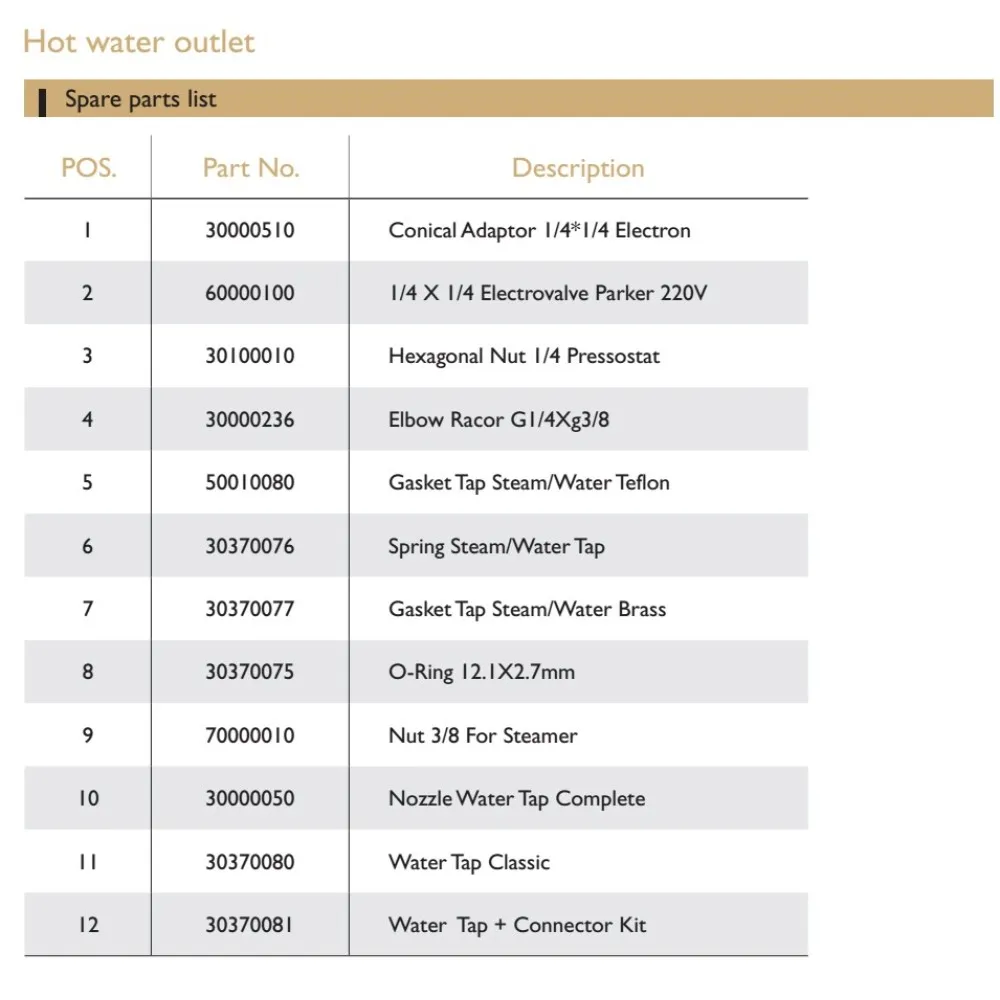Select 'Spring Steam/Water Tap' description

click(496, 547)
